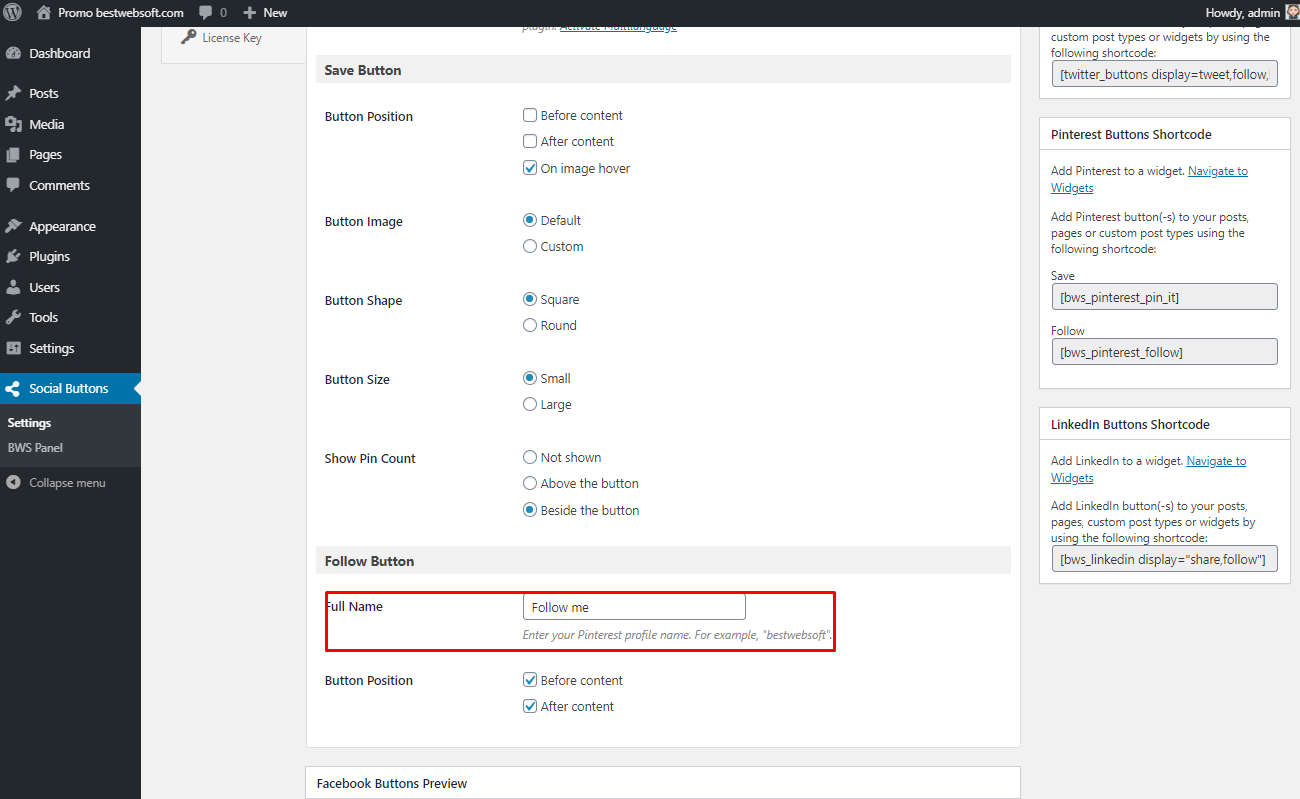Select Square button shape
Screen dimensions: 1300x799
[530, 299]
